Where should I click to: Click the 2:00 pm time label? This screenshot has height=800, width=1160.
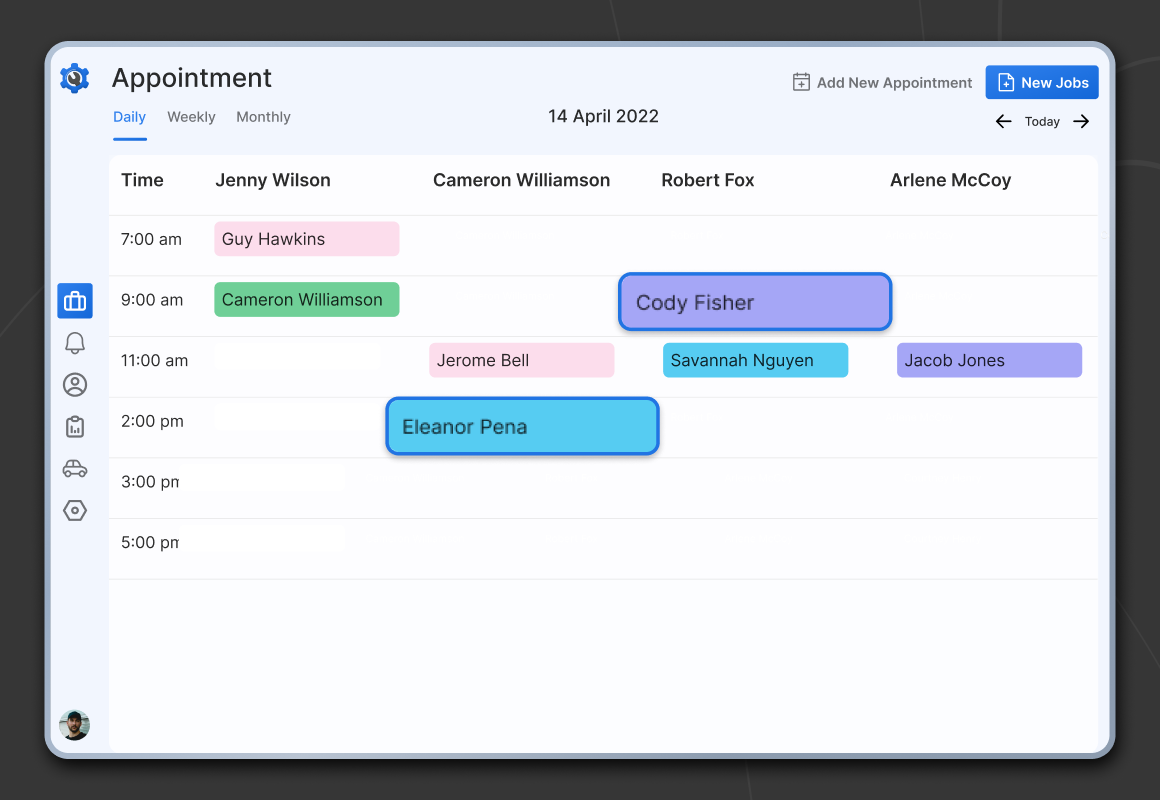pyautogui.click(x=152, y=421)
